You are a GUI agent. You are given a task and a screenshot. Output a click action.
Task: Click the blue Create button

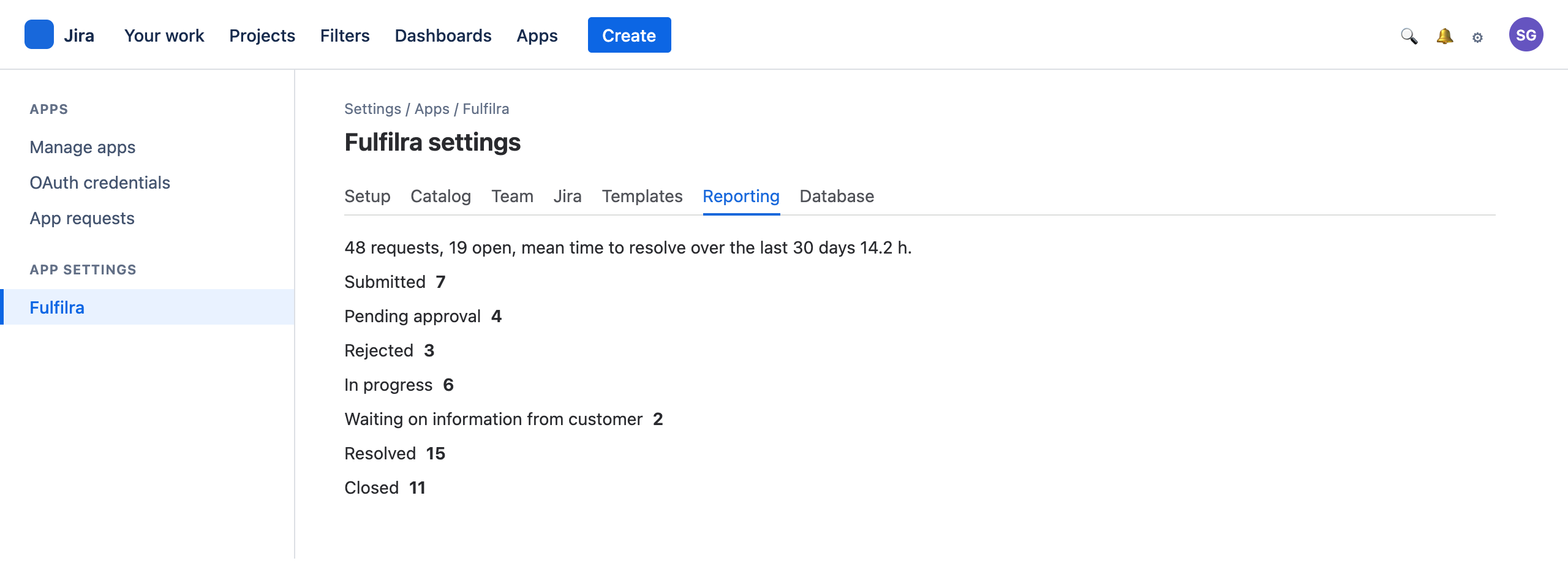tap(630, 35)
